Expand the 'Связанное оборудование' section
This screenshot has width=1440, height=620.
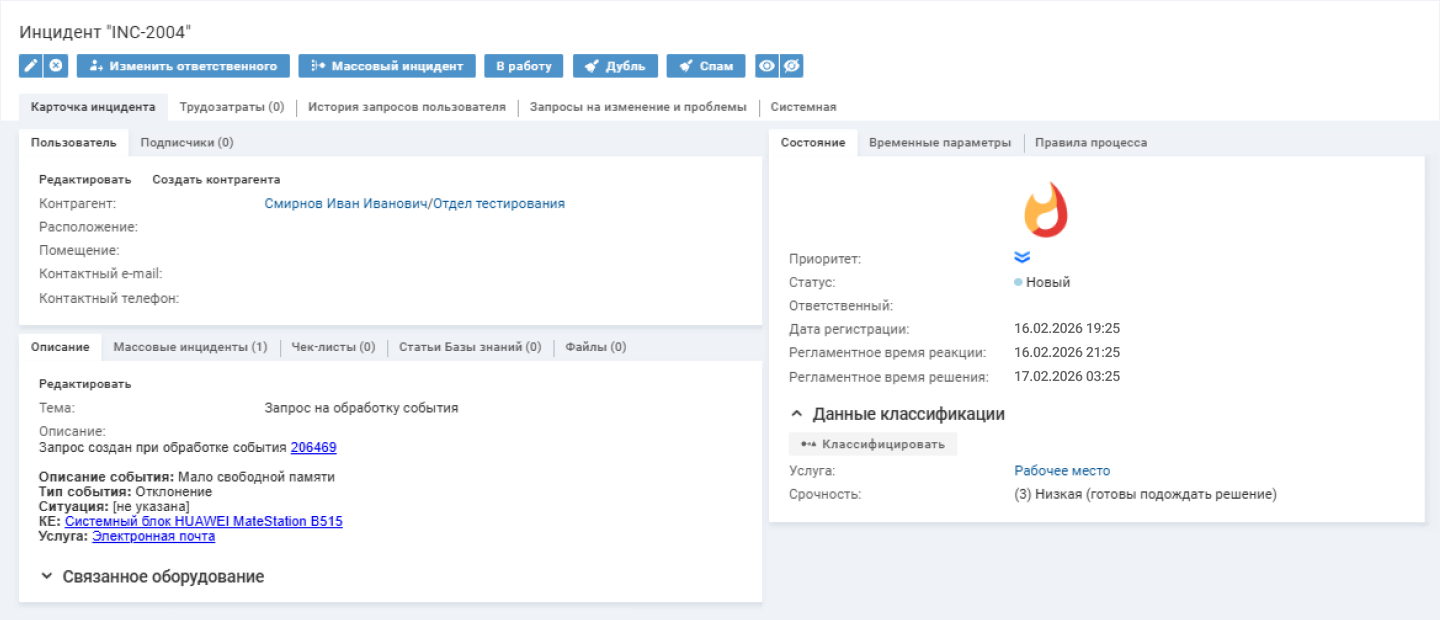coord(152,577)
